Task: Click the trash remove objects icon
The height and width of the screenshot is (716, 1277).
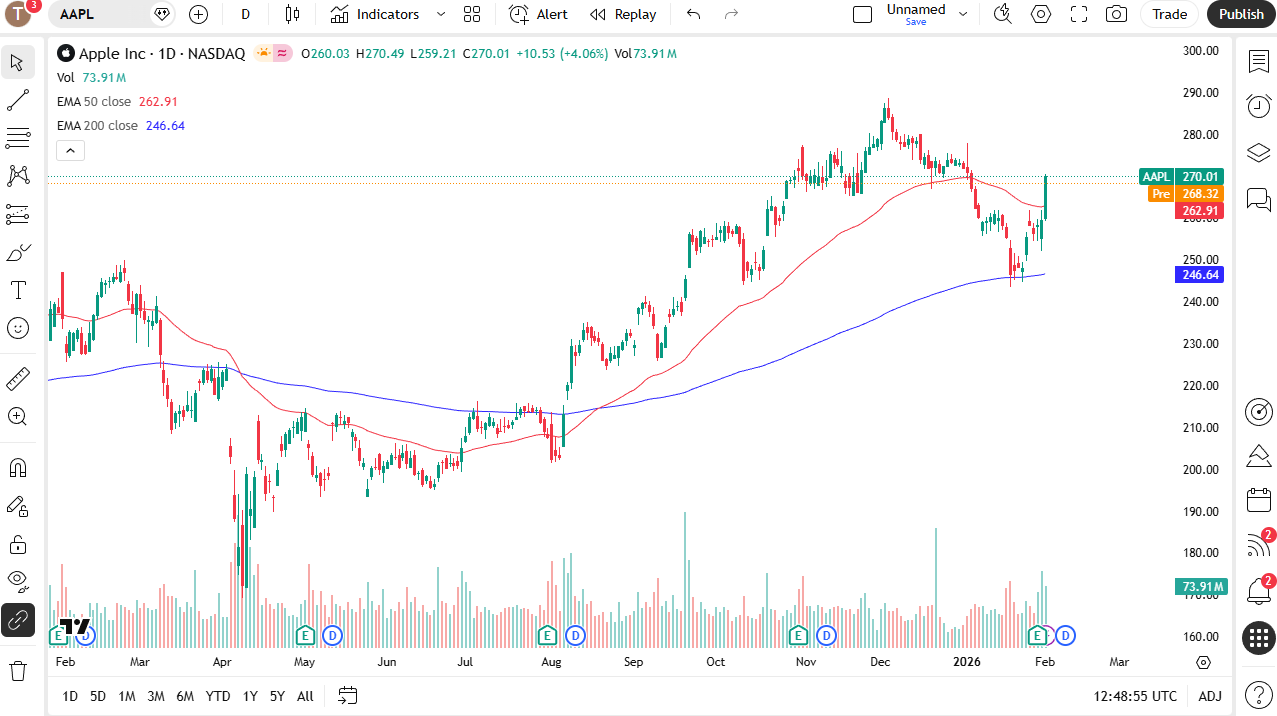Action: [x=17, y=670]
